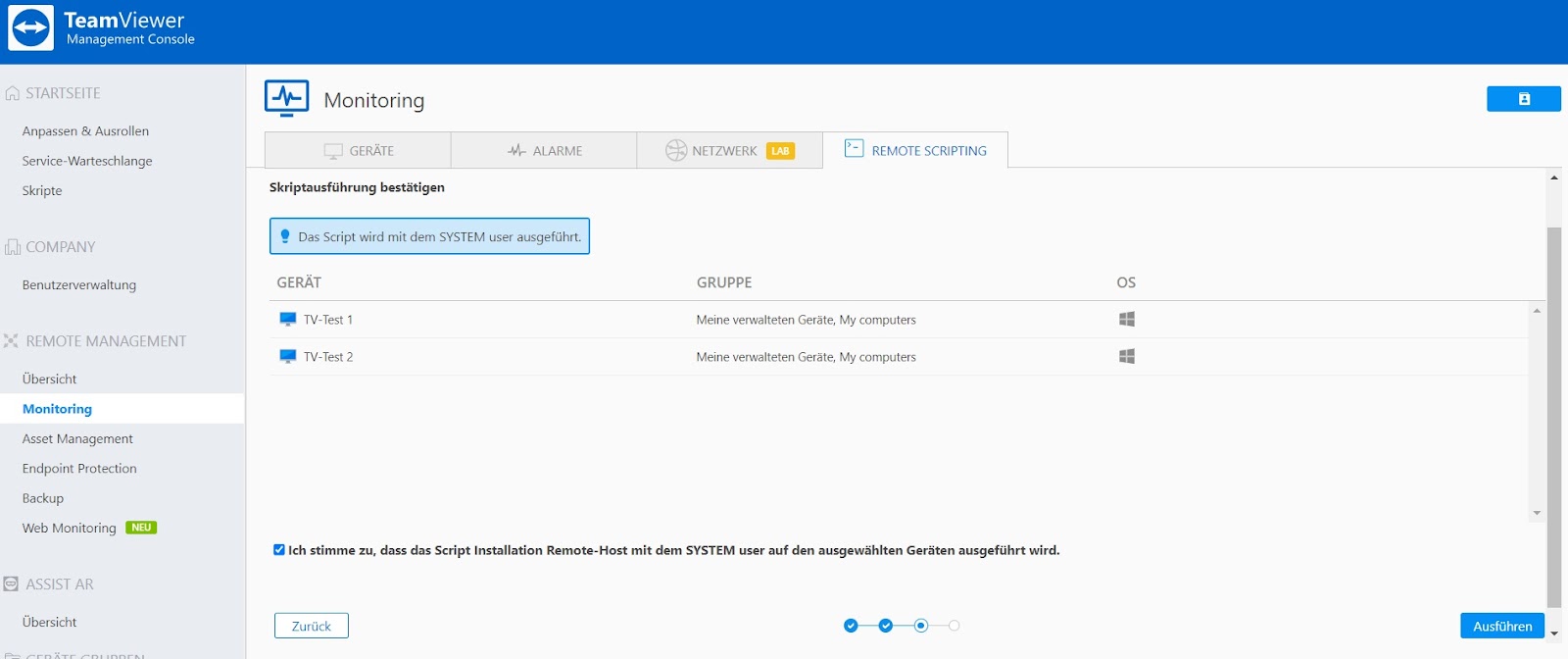The height and width of the screenshot is (659, 1568).
Task: Click the Monitoring pulse monitor icon
Action: point(287,98)
